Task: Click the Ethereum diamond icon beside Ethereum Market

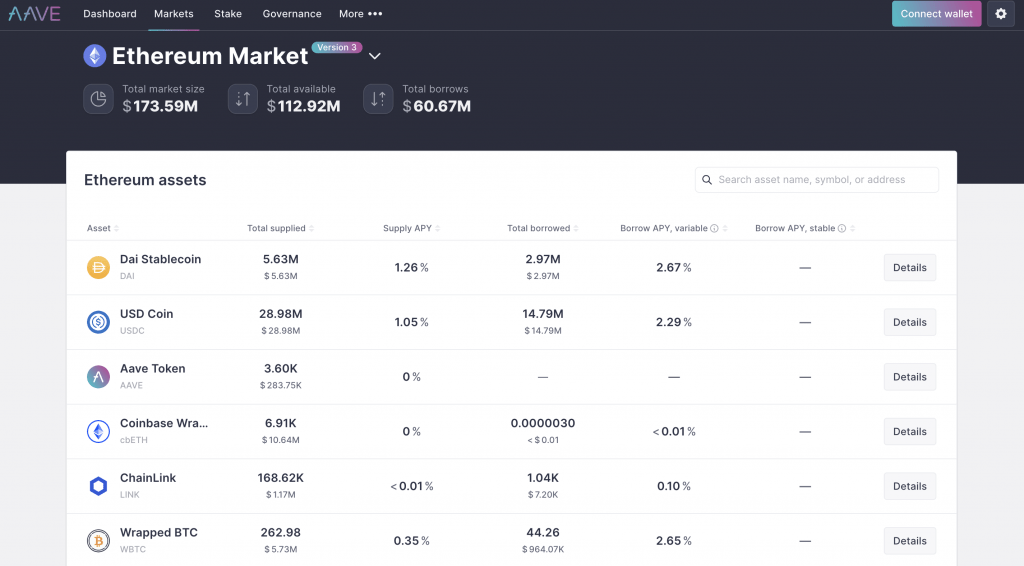Action: (95, 56)
